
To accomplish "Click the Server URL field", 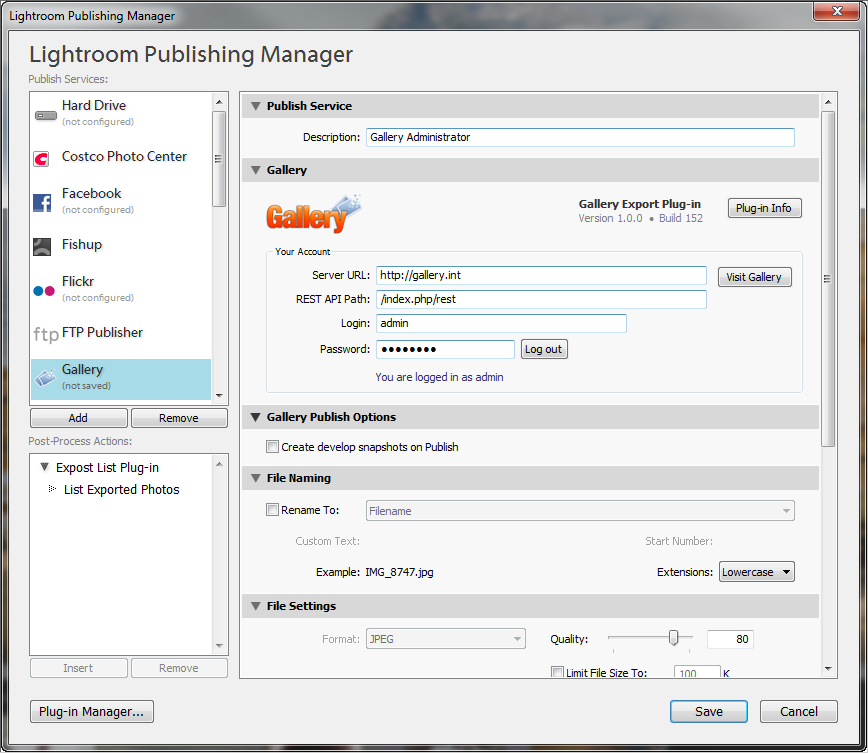I will [x=541, y=275].
